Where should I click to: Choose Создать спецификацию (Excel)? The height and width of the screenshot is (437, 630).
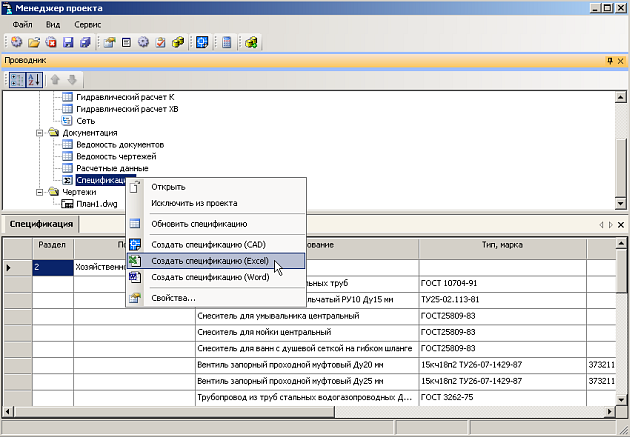point(216,261)
